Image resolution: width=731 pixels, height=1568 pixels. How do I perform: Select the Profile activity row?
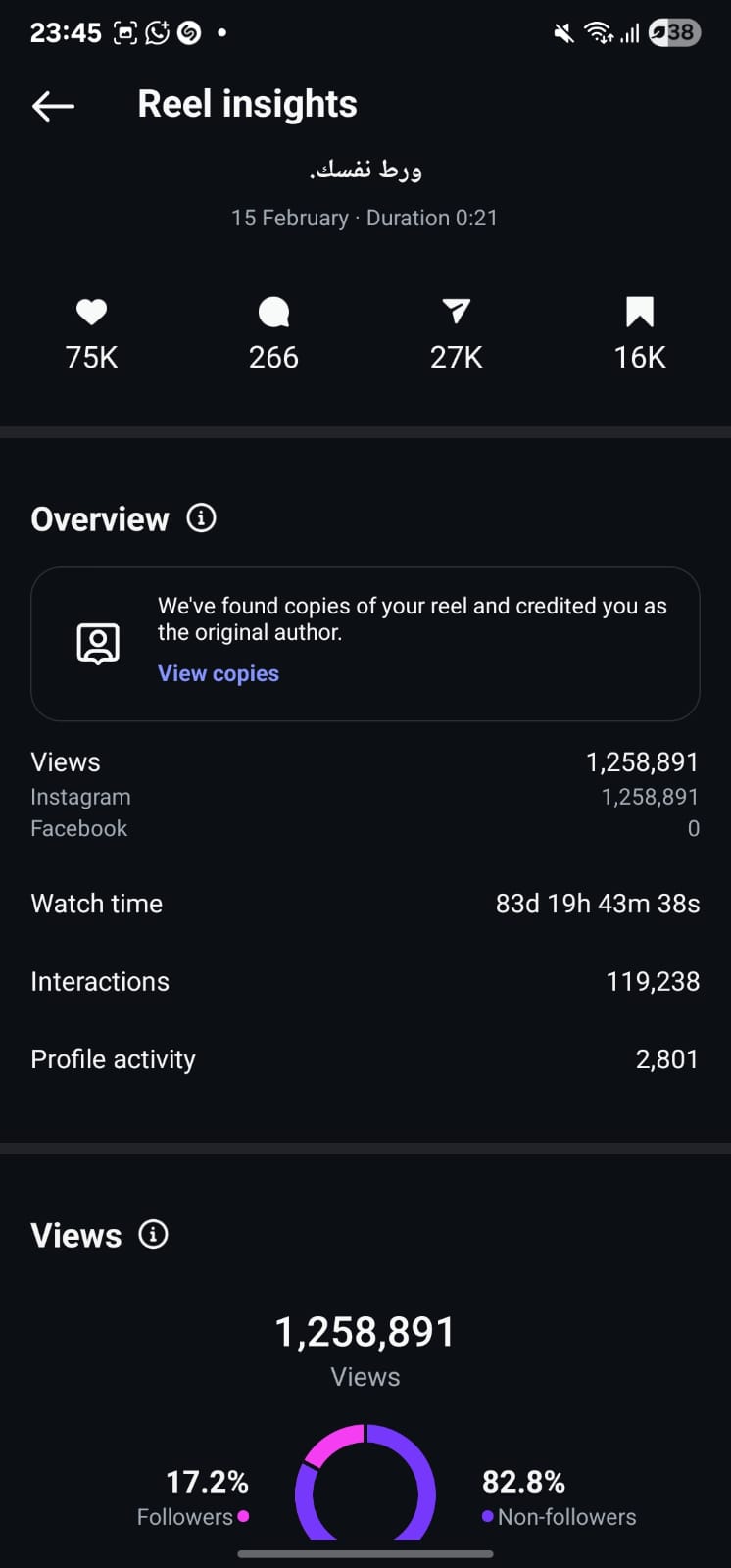click(365, 1059)
